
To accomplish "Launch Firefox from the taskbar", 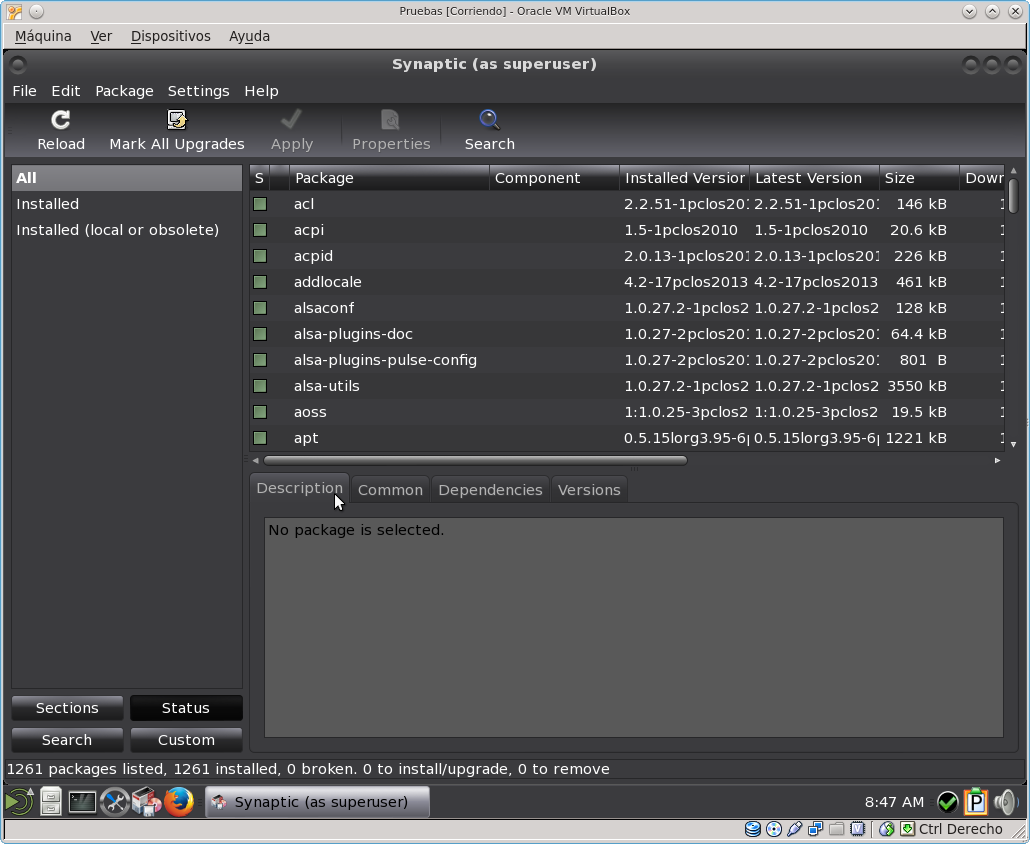I will (x=179, y=801).
